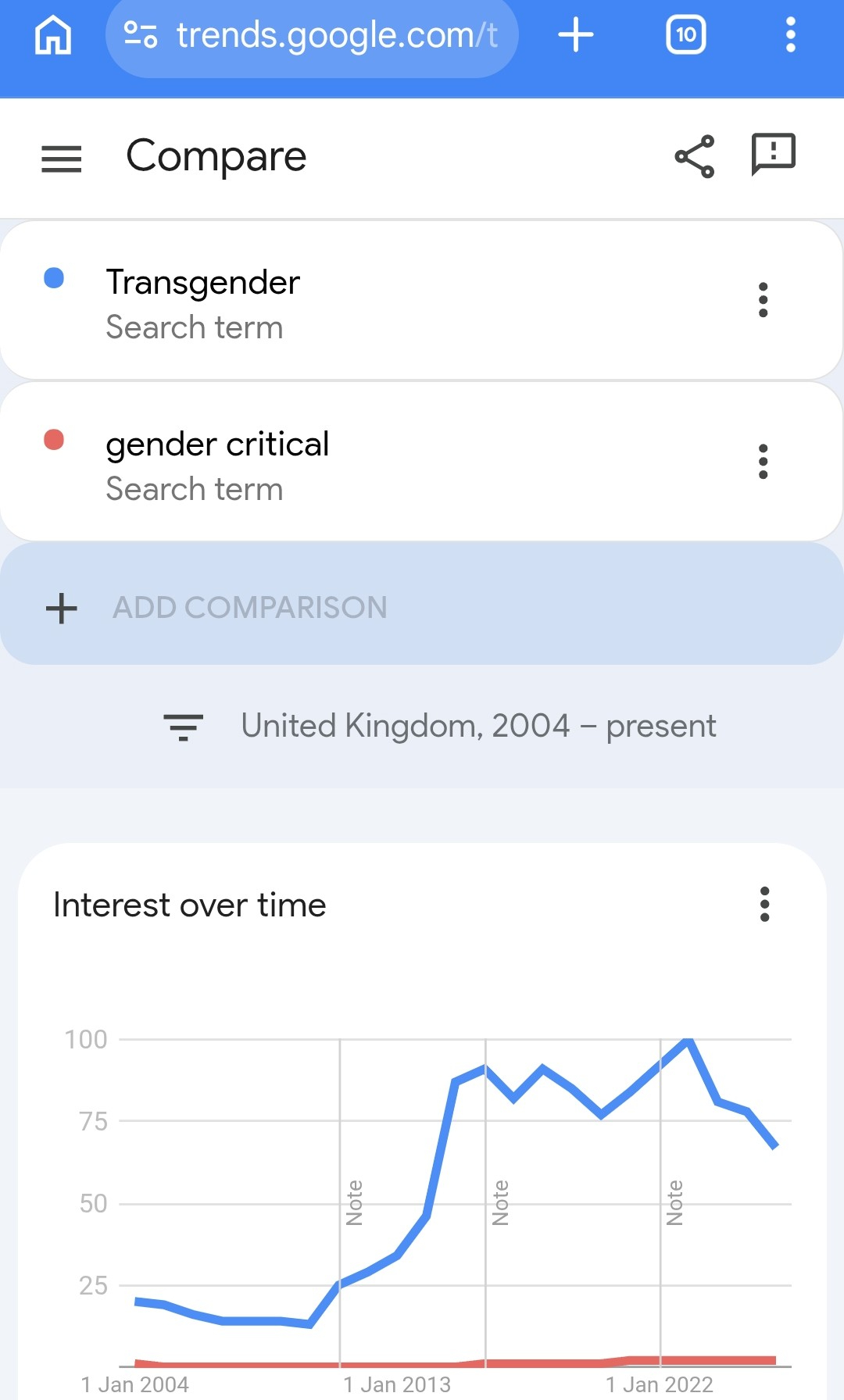
Task: Focus the trends.google.com address bar
Action: point(336,36)
